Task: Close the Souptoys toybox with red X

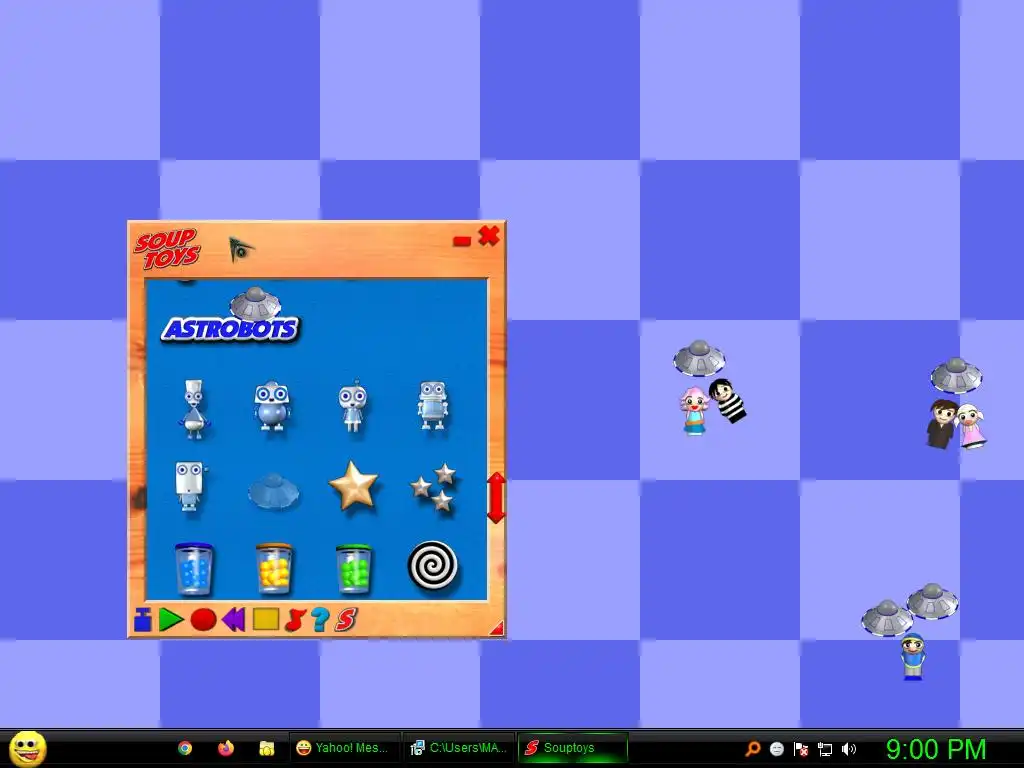Action: tap(488, 235)
